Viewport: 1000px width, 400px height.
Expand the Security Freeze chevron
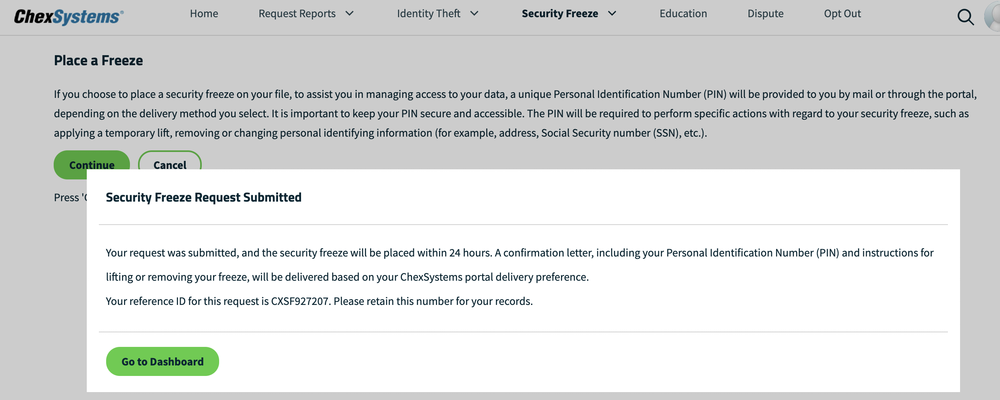click(611, 14)
